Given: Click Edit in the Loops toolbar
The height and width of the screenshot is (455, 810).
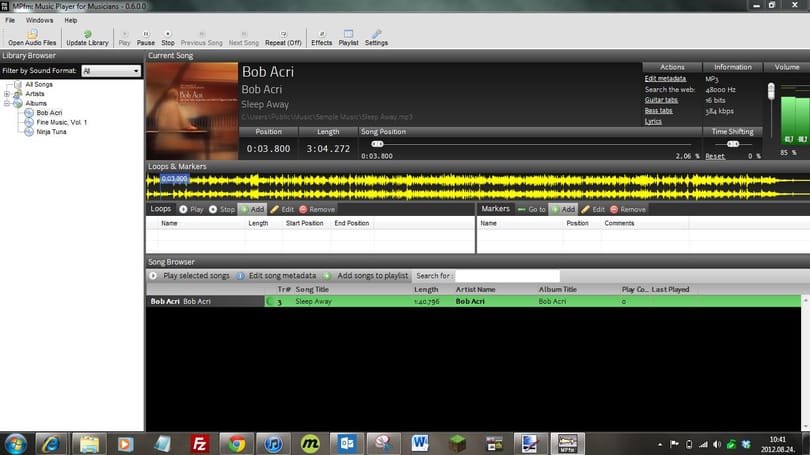Looking at the screenshot, I should click(x=282, y=209).
